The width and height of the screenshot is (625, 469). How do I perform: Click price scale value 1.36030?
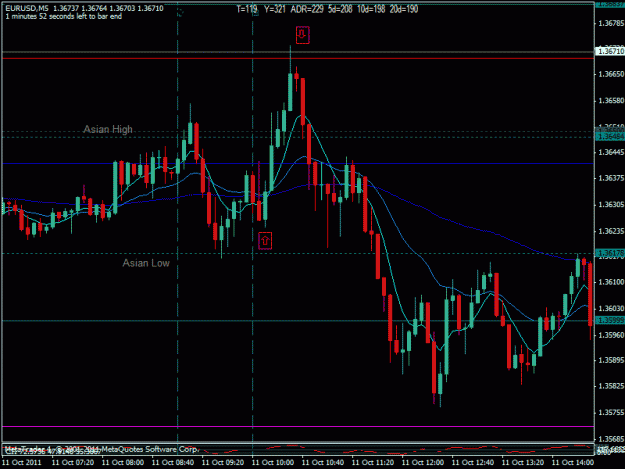(x=611, y=308)
